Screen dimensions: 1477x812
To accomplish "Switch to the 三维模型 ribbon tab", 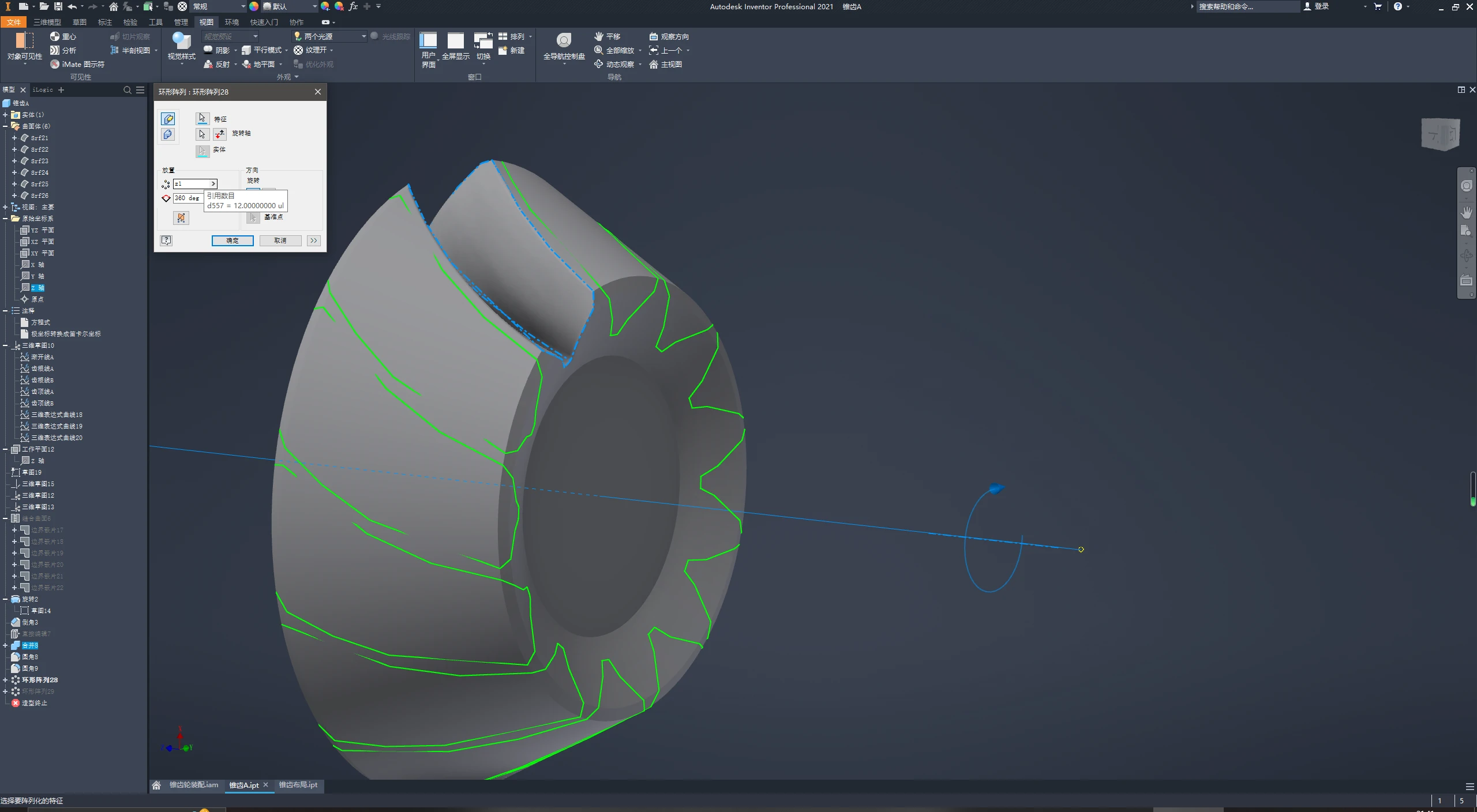I will pos(47,22).
